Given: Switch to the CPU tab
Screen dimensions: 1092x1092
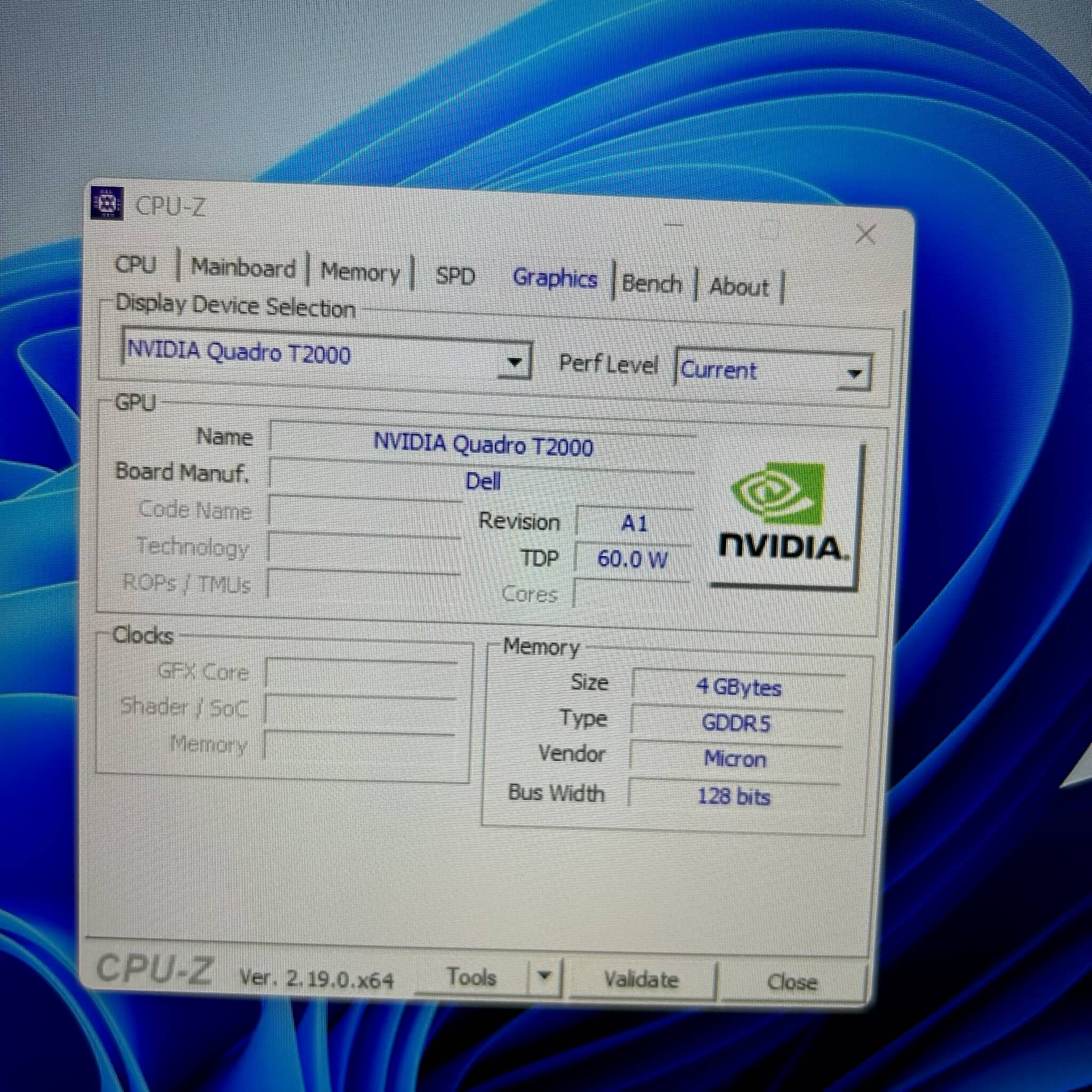Looking at the screenshot, I should [135, 264].
